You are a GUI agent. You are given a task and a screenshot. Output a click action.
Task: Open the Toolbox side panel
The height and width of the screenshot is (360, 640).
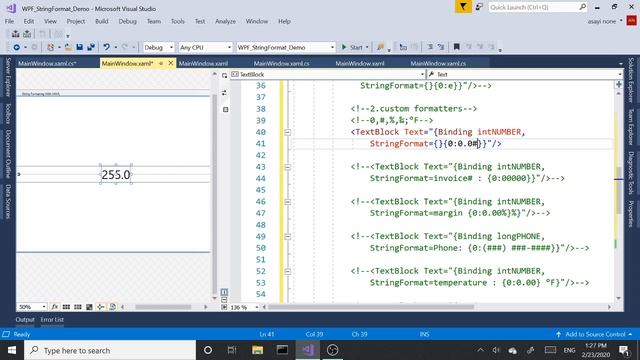(8, 113)
